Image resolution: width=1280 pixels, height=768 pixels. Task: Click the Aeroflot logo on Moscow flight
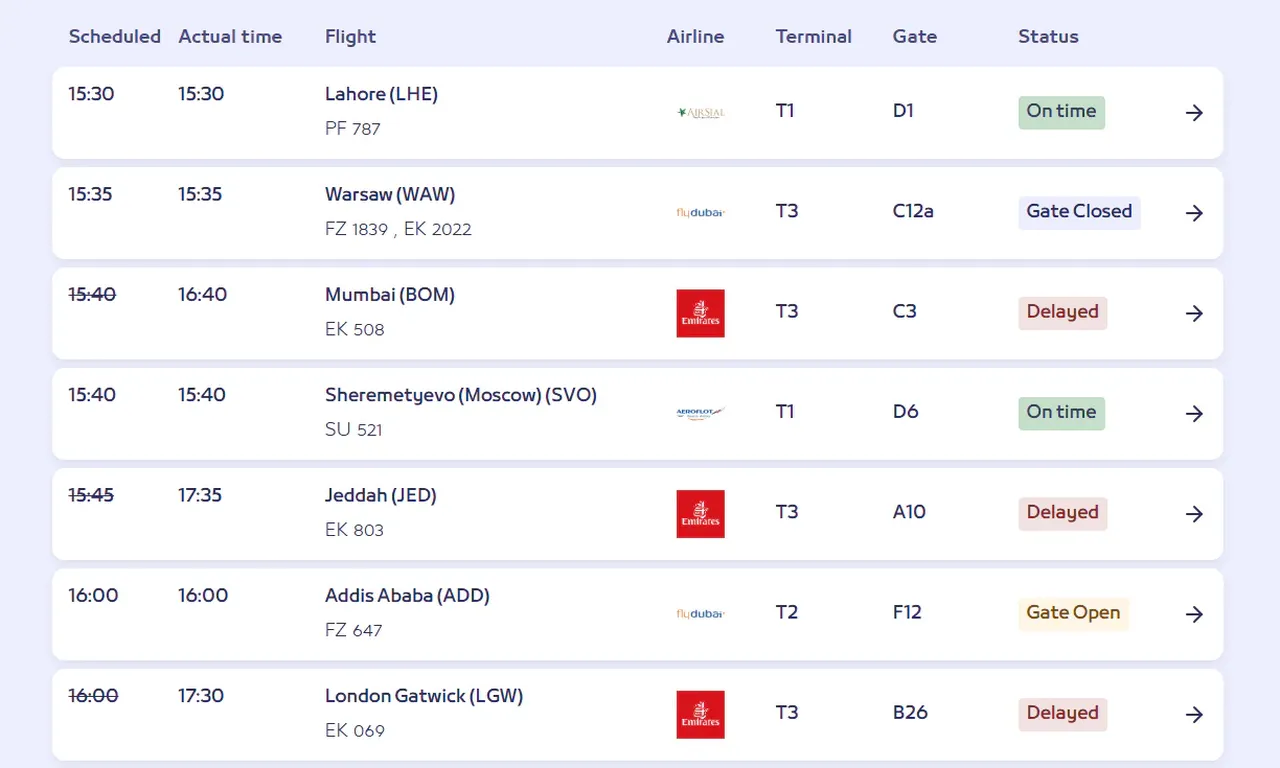[700, 413]
